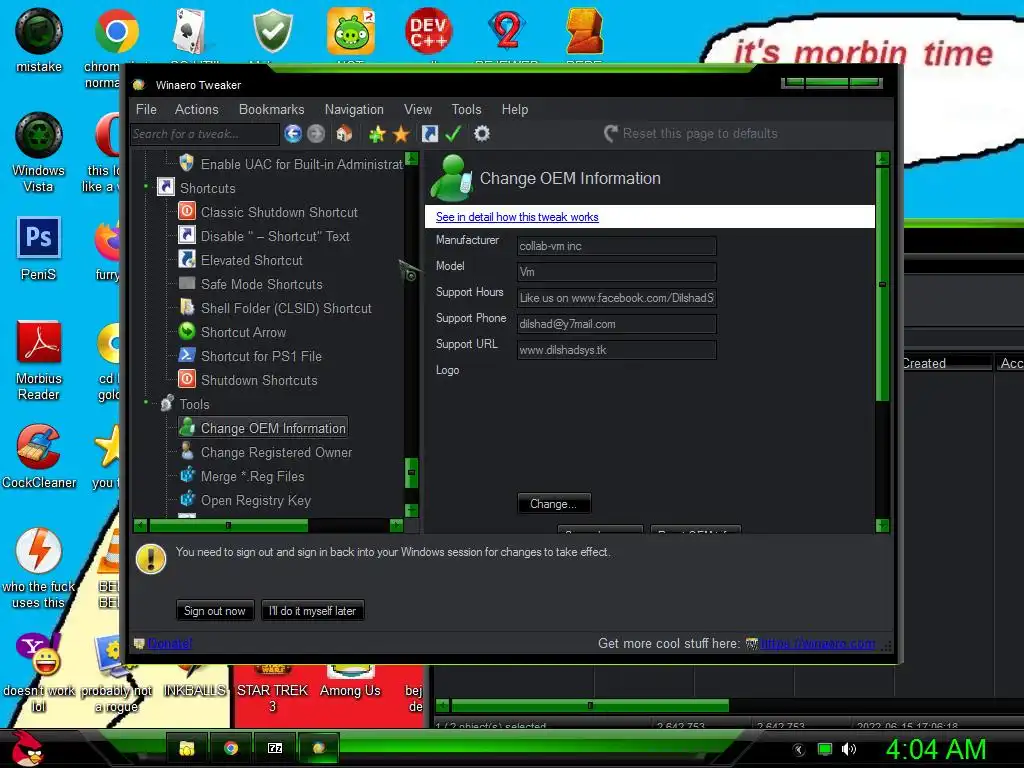
Task: Click the Chrome taskbar button
Action: (x=231, y=748)
